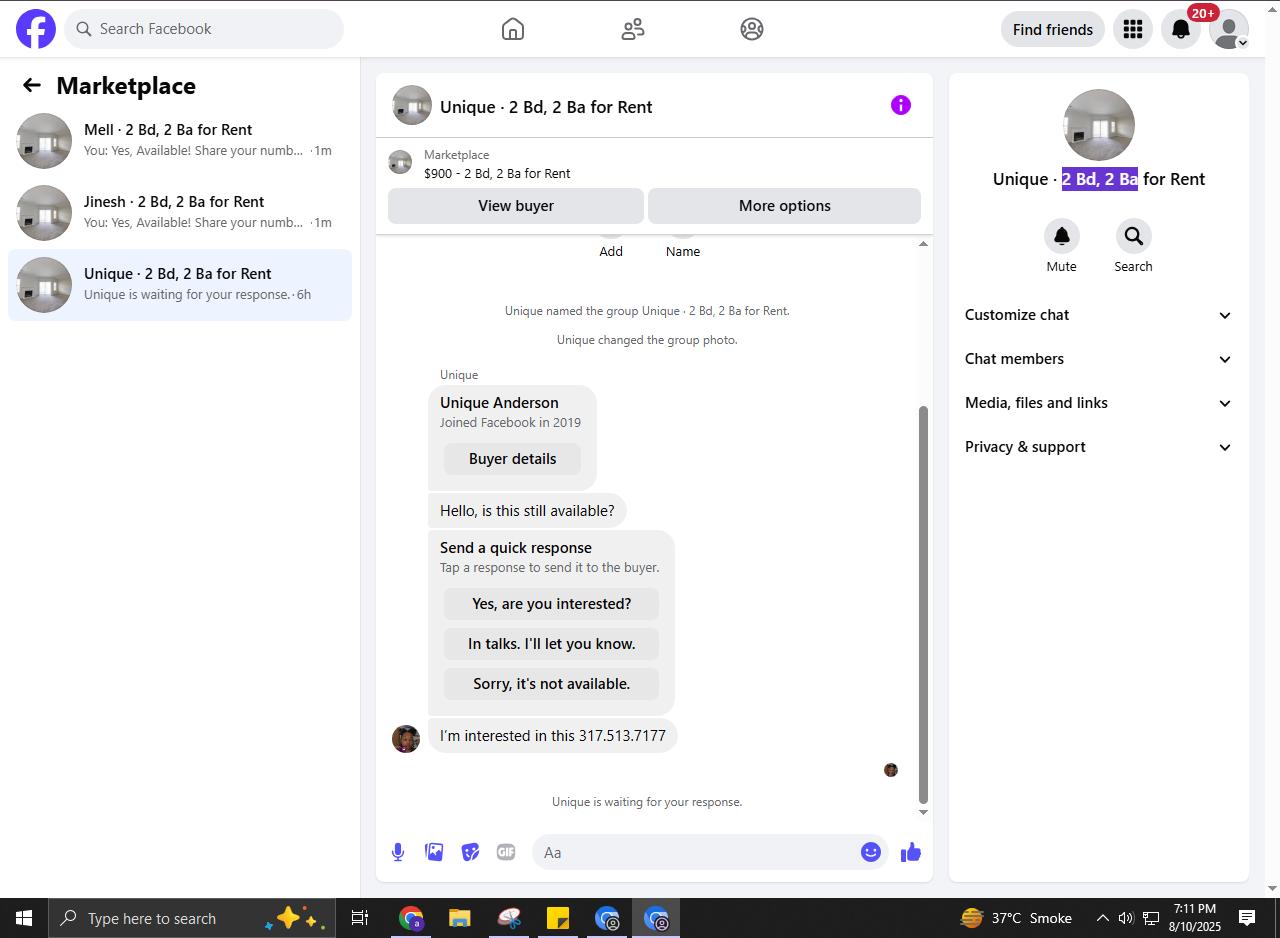
Task: Open the Windows notification center icon
Action: pos(1247,918)
